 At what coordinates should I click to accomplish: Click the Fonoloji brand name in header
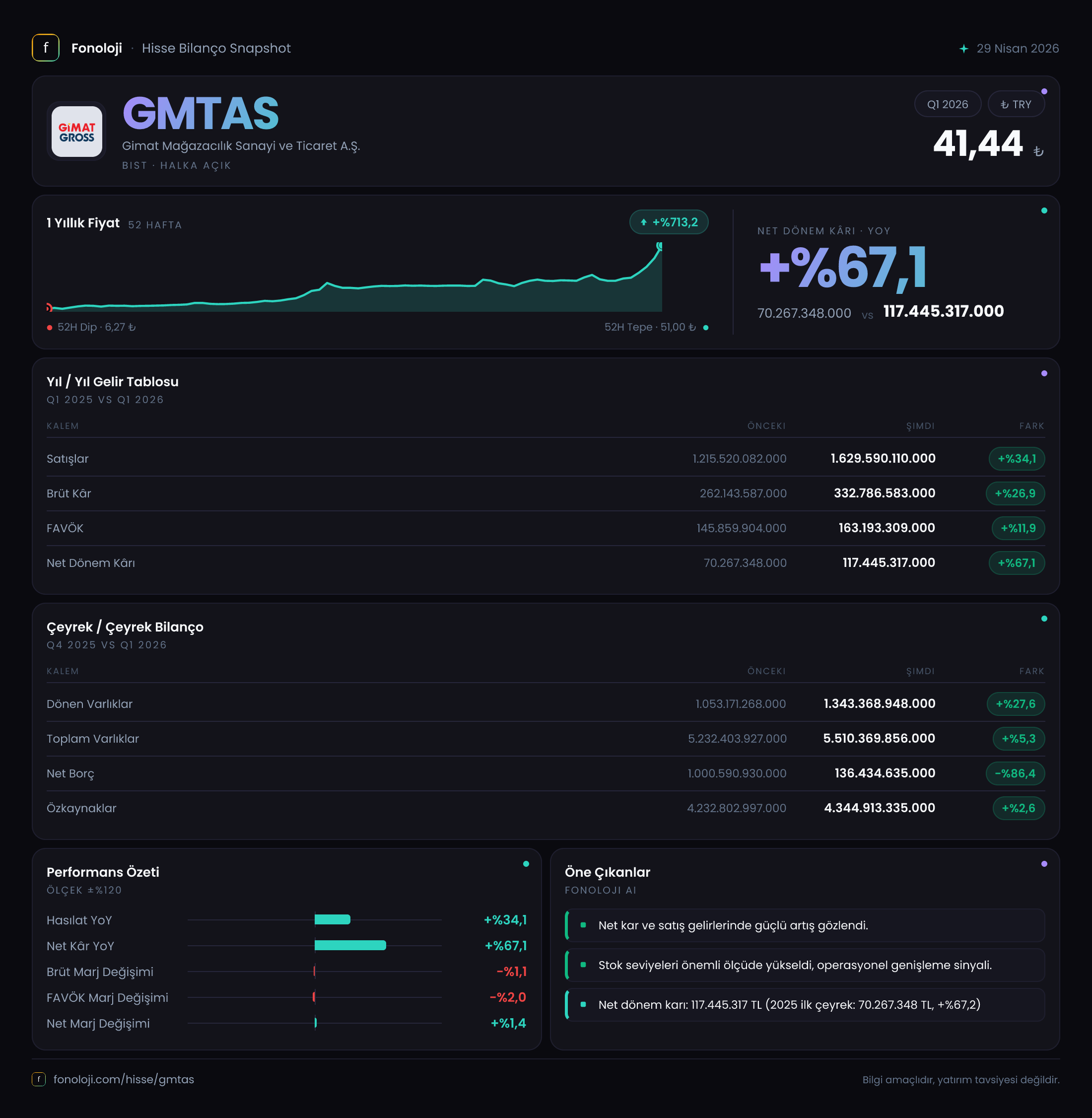tap(96, 48)
